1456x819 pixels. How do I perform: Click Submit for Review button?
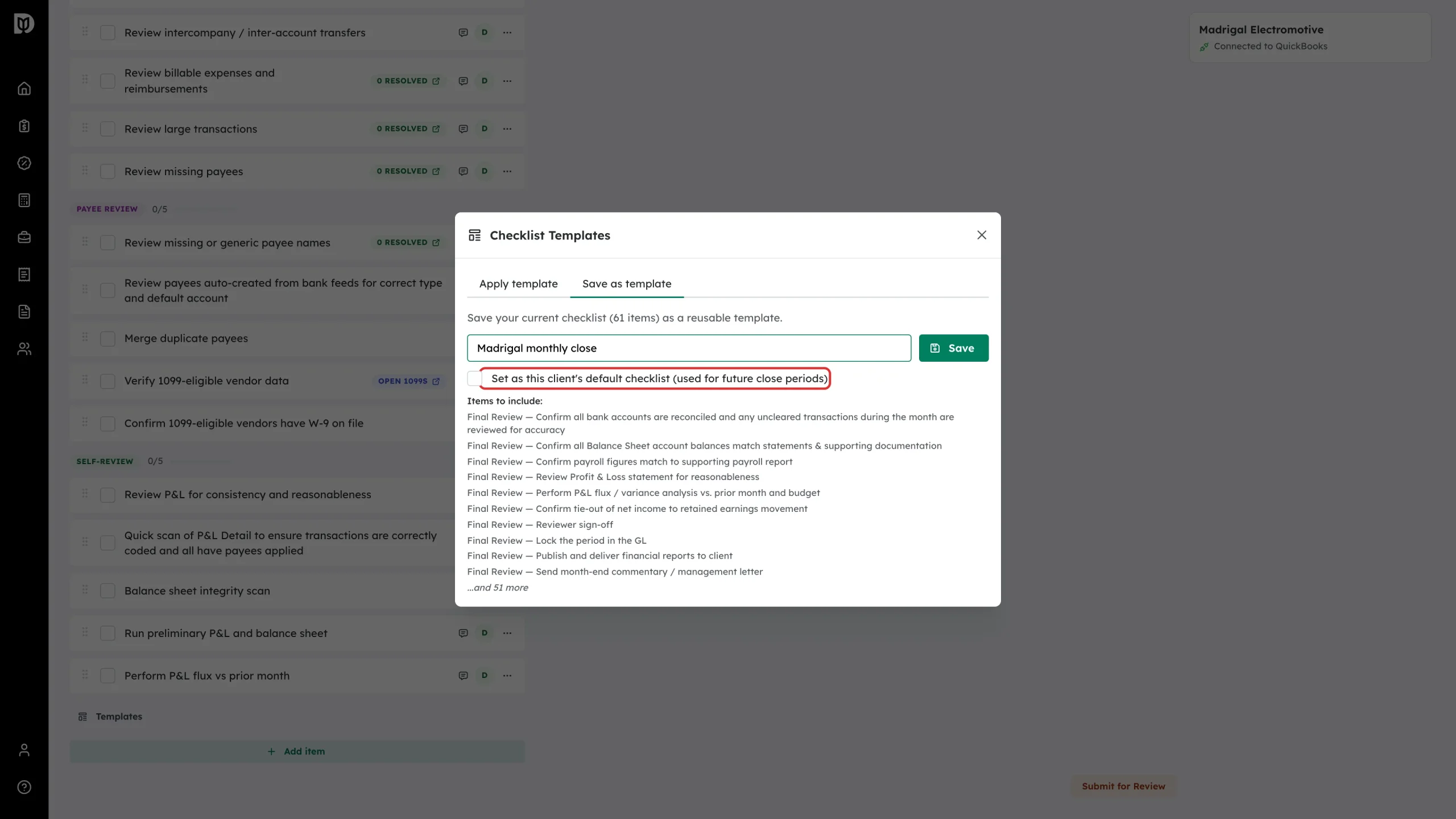point(1123,786)
